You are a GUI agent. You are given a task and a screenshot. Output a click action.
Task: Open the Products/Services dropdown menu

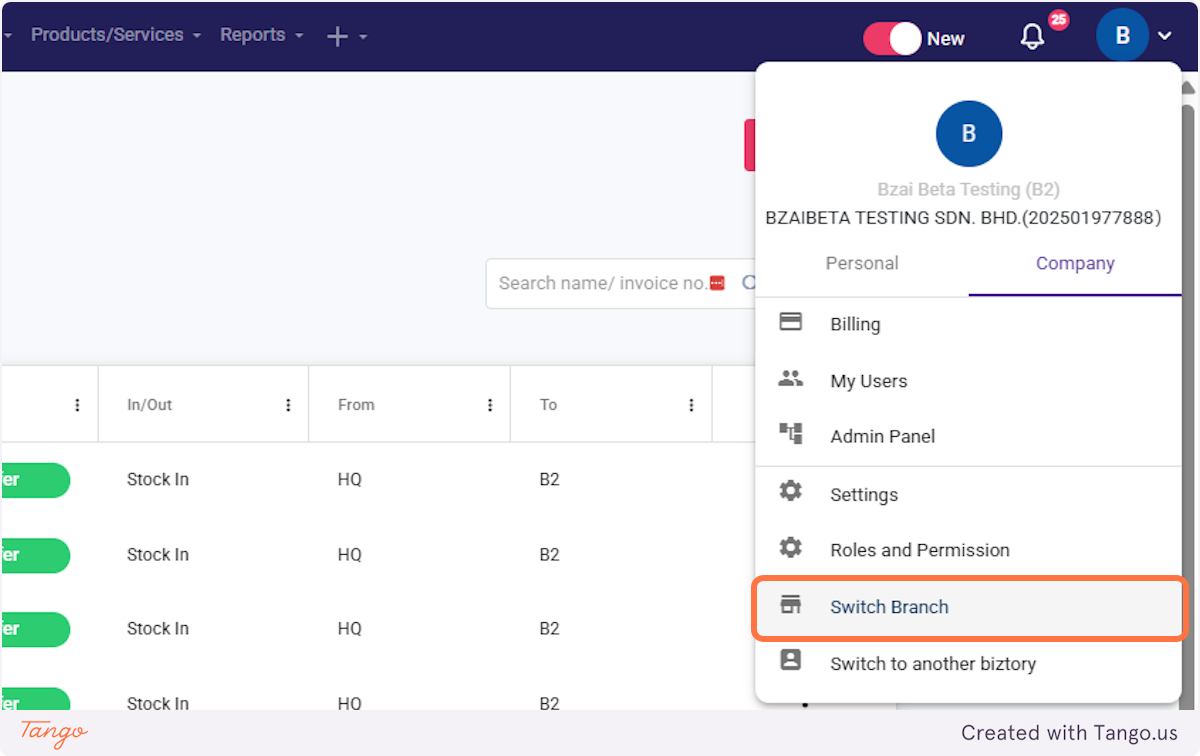point(116,35)
